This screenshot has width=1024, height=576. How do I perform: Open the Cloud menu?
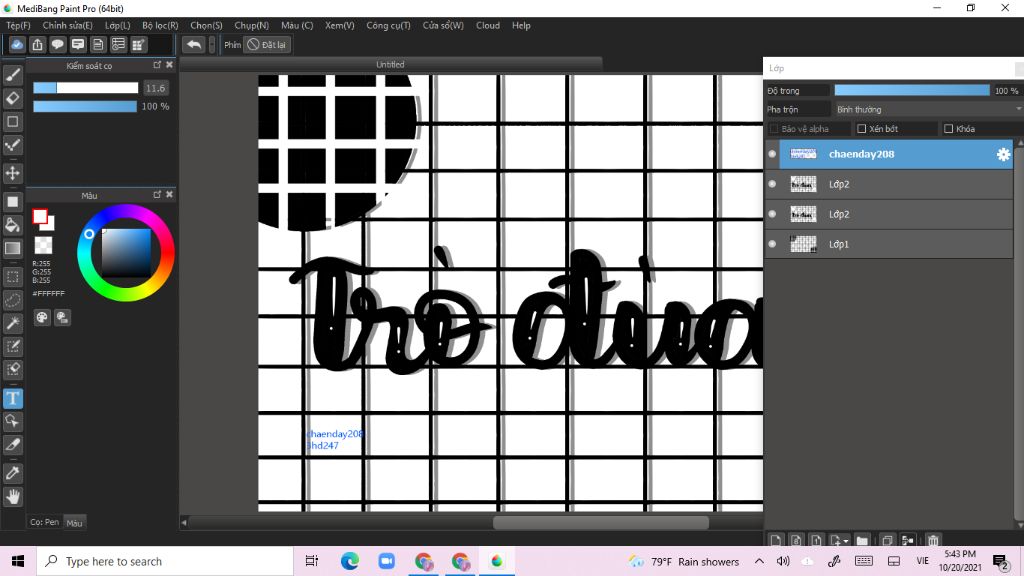coord(488,25)
